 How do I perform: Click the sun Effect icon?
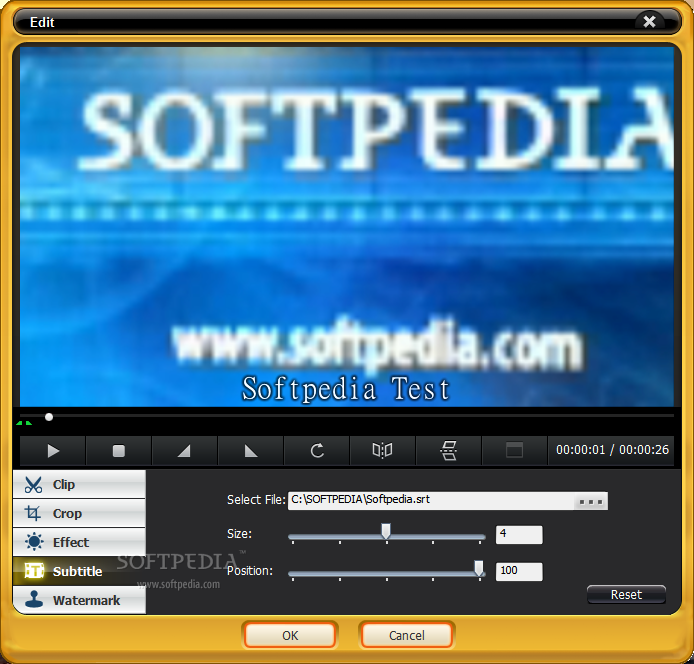34,542
